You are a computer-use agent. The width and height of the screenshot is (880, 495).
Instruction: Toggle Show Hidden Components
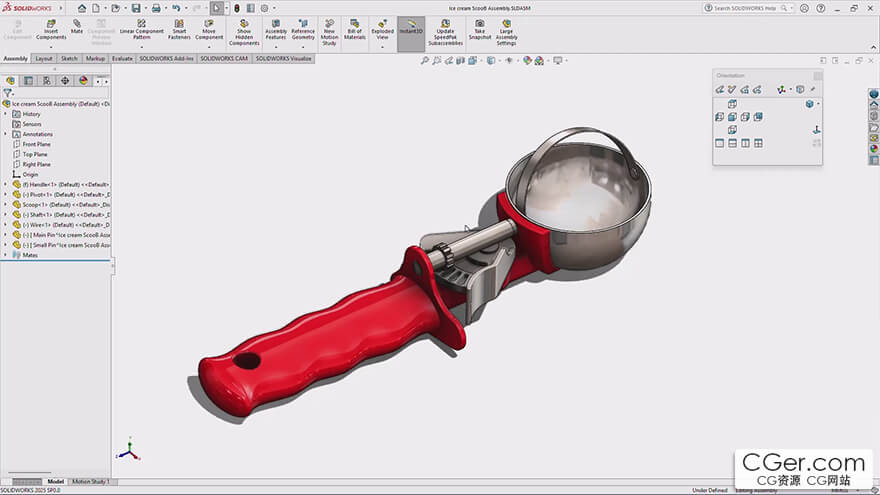[244, 31]
